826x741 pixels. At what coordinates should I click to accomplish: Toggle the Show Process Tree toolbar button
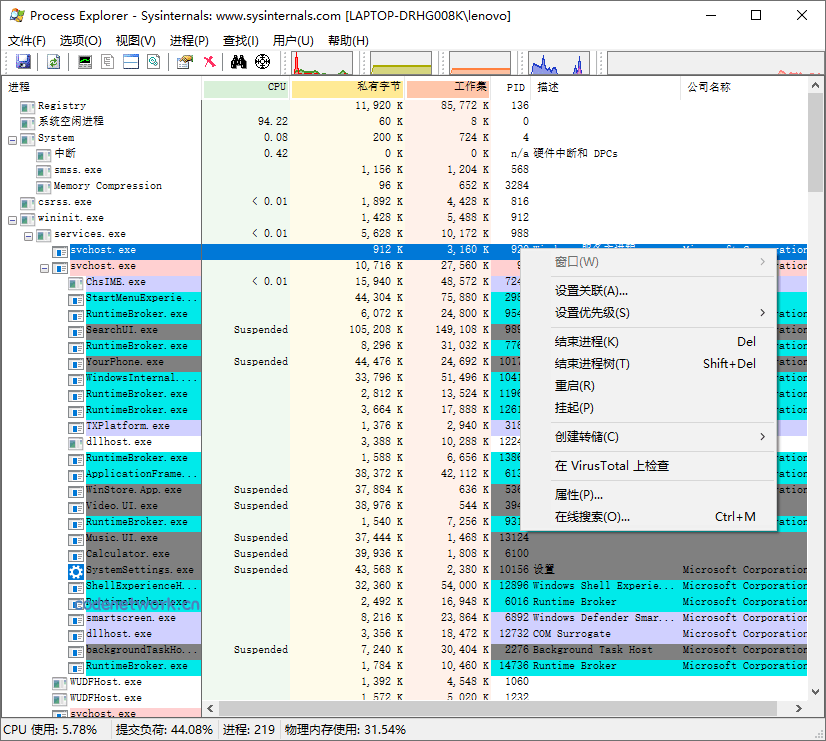click(107, 61)
